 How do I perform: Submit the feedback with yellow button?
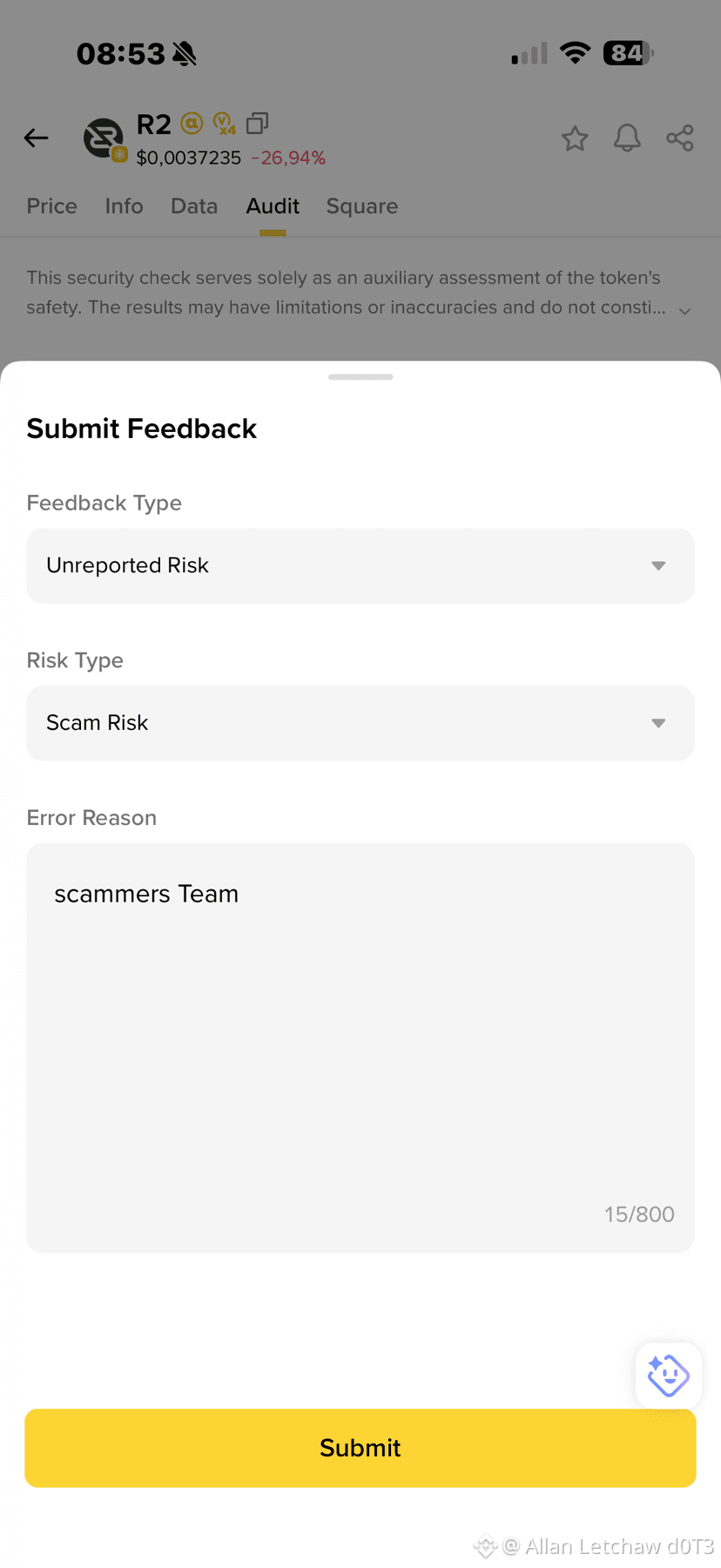tap(360, 1448)
